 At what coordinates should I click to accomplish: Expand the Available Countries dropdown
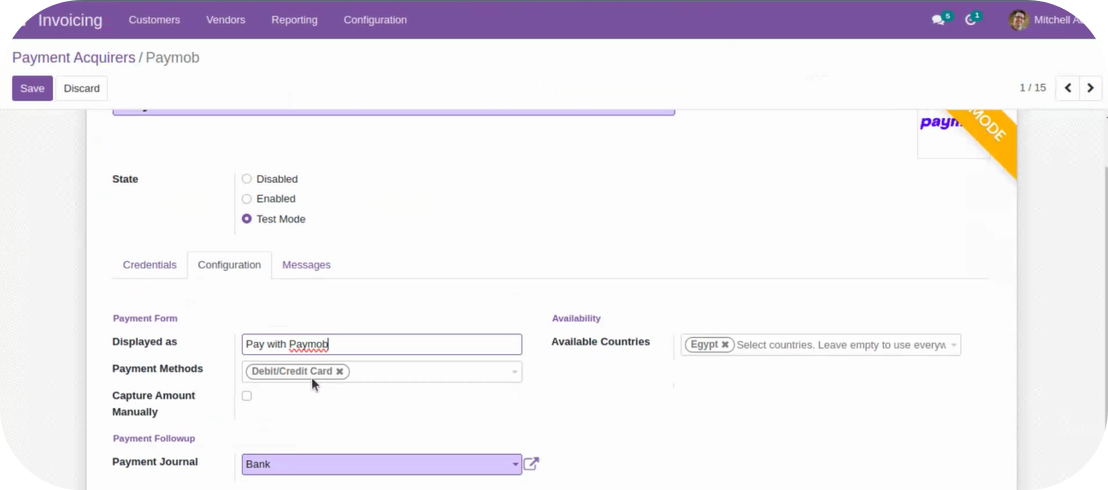pos(954,345)
